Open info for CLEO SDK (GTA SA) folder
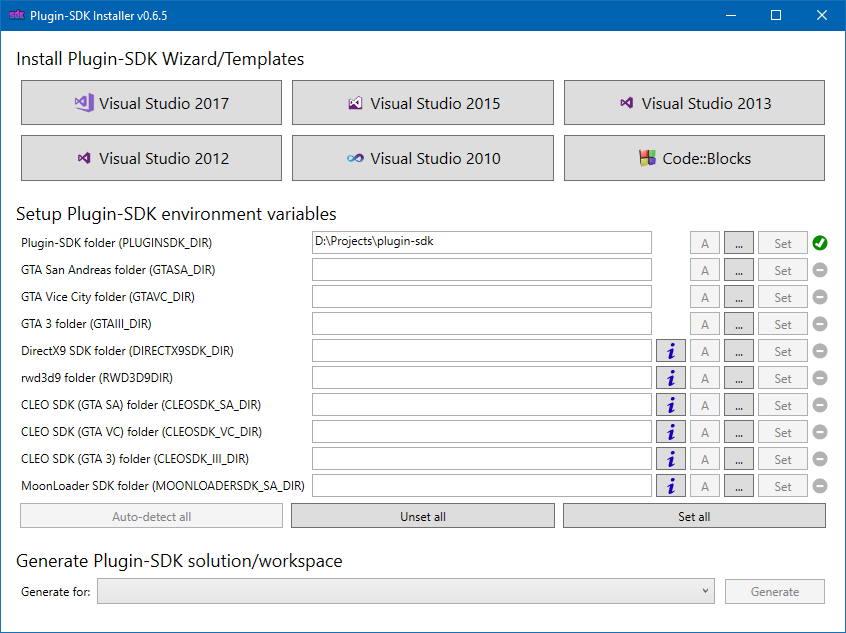Screen dimensions: 846x633 (671, 405)
